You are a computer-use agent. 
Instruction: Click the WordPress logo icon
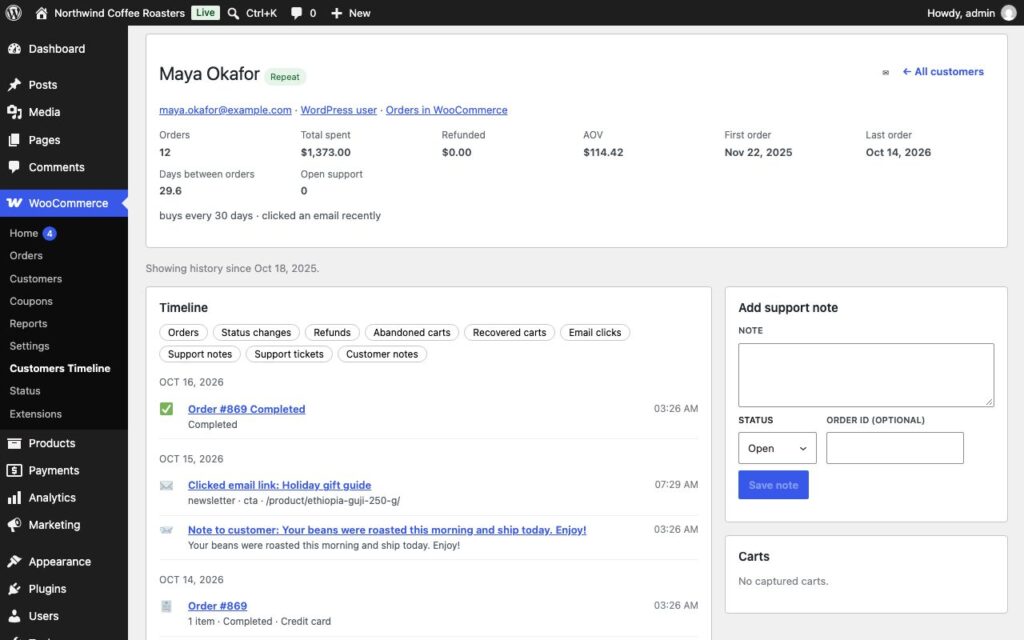(x=14, y=13)
